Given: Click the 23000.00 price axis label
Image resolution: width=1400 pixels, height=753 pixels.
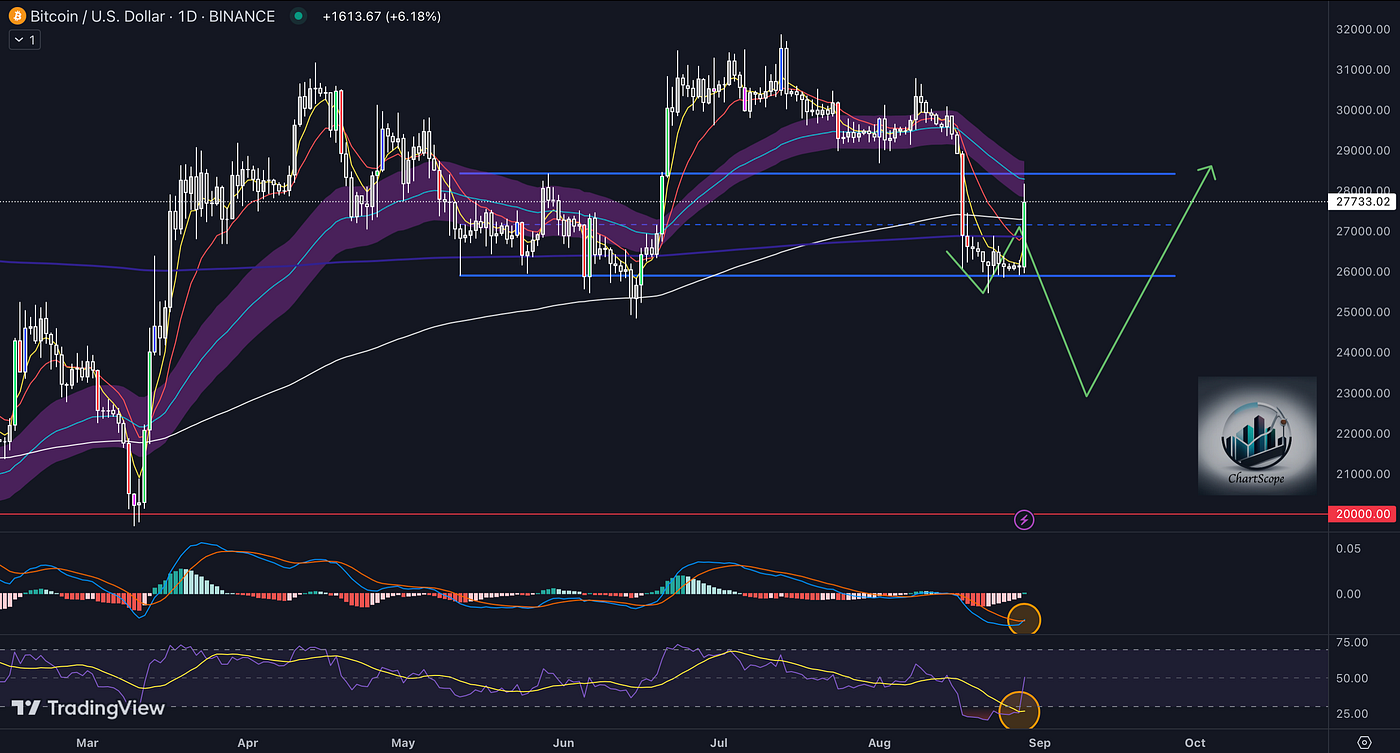Looking at the screenshot, I should 1363,393.
